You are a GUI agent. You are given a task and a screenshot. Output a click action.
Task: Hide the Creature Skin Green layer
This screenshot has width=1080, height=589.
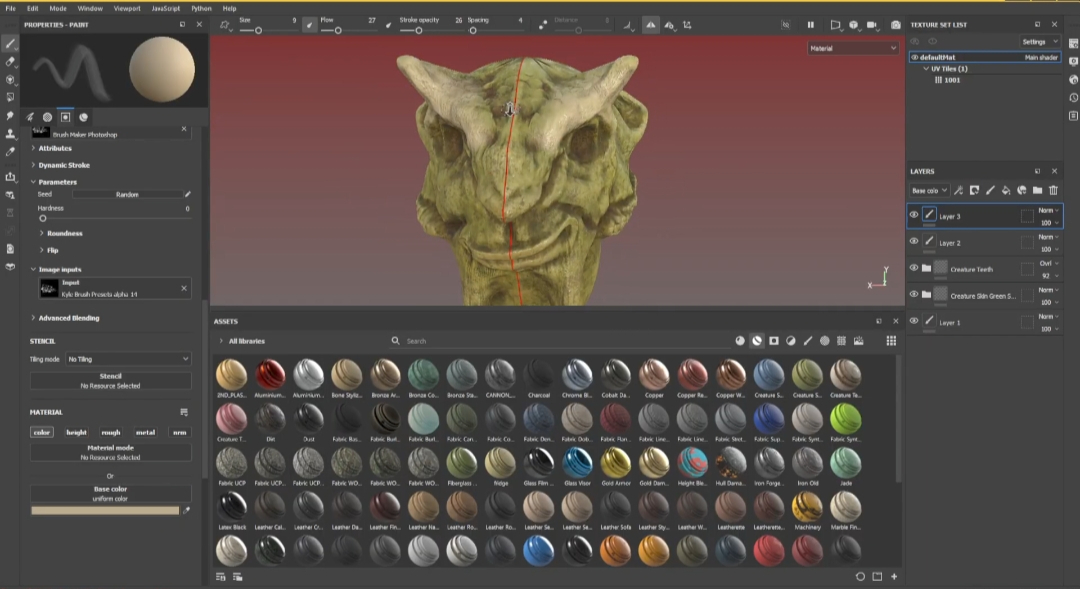914,294
